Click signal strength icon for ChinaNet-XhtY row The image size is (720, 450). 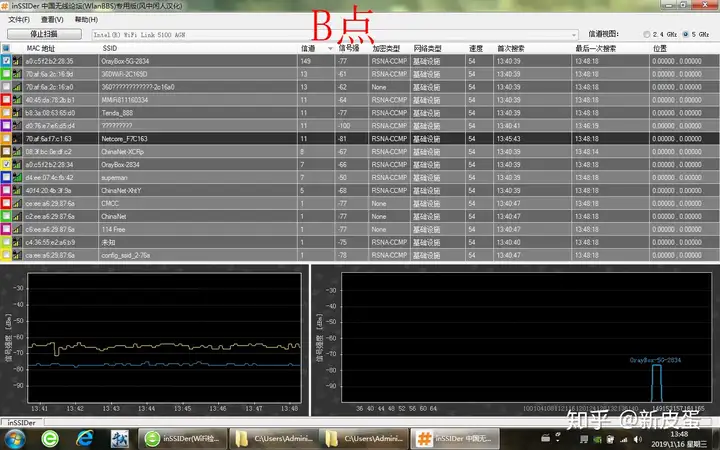pyautogui.click(x=17, y=190)
